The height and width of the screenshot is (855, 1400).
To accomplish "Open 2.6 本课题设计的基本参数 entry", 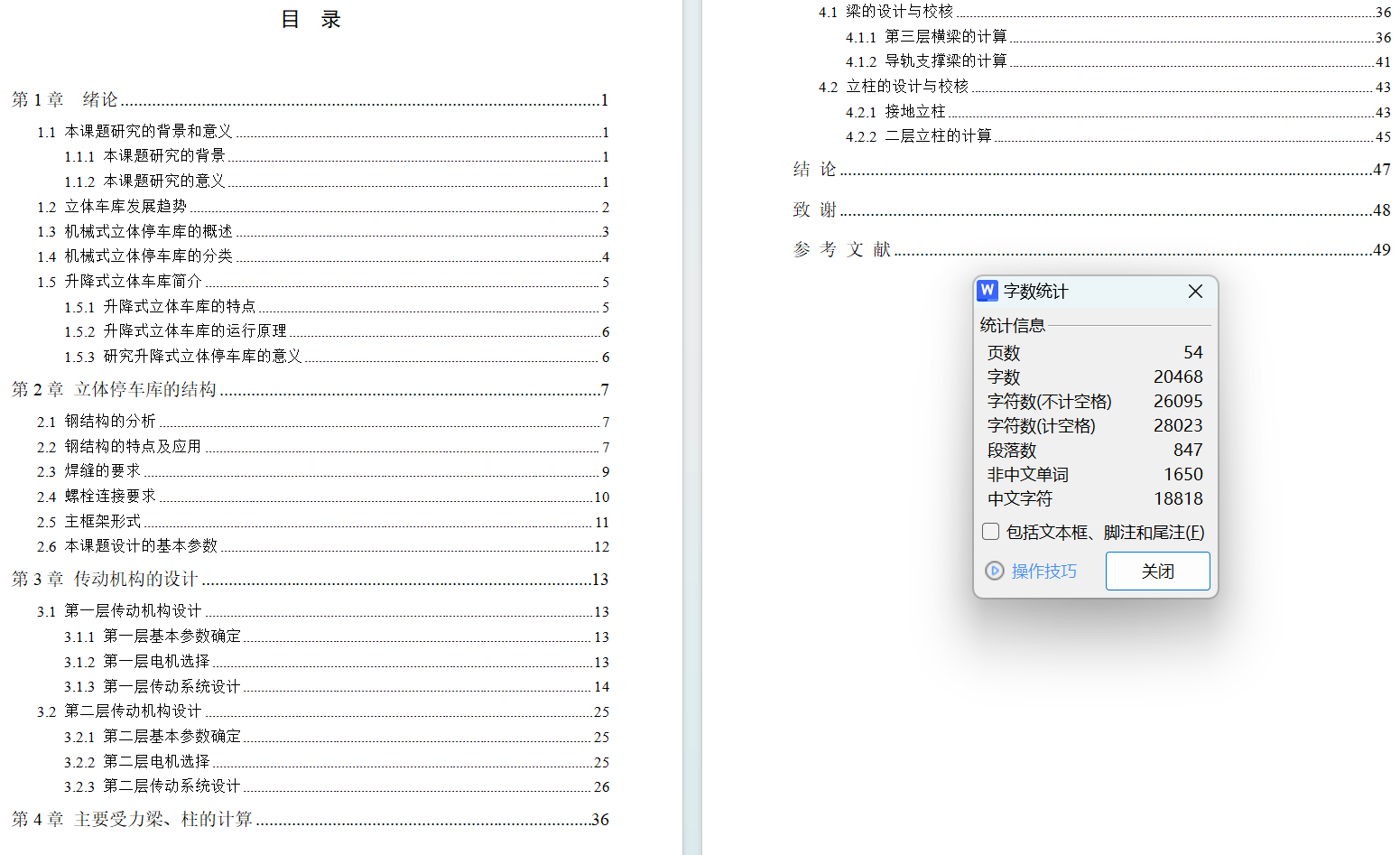I will tap(323, 546).
